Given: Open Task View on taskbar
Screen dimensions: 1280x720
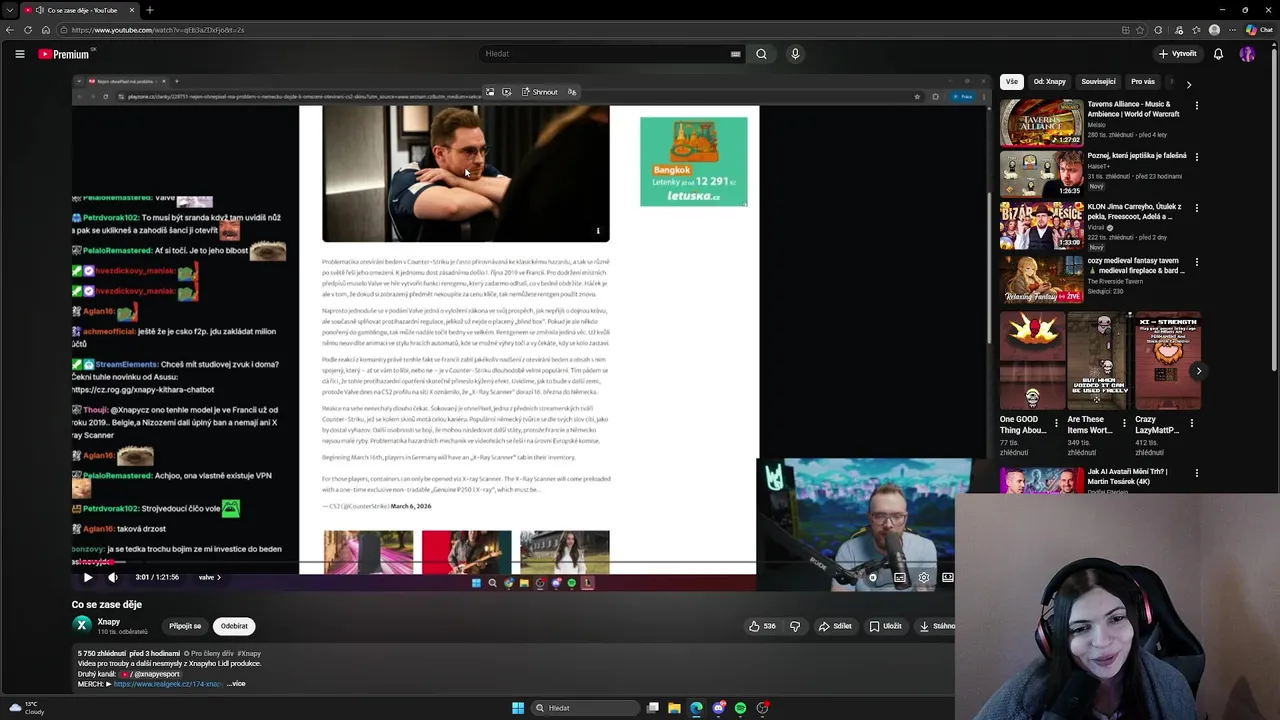Looking at the screenshot, I should [652, 708].
